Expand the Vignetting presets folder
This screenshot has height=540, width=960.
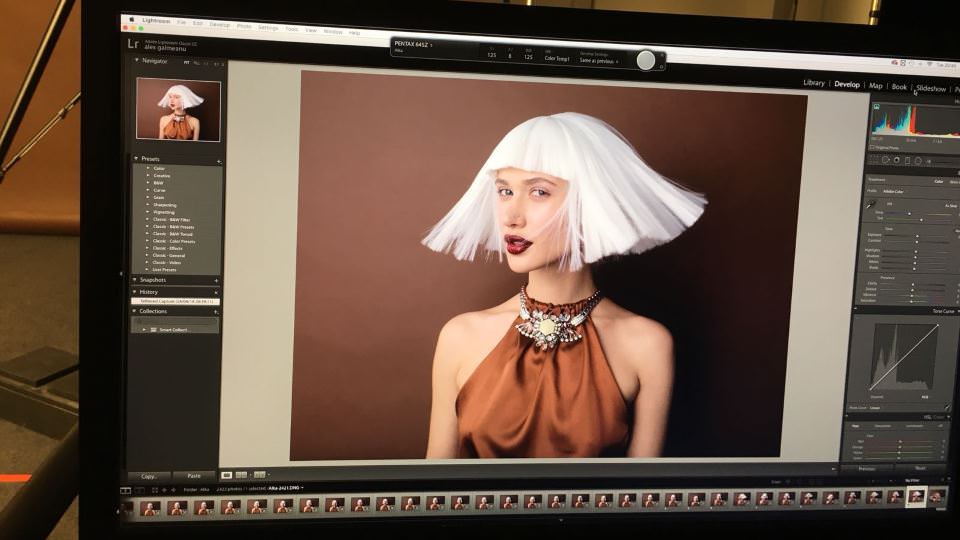(x=148, y=212)
